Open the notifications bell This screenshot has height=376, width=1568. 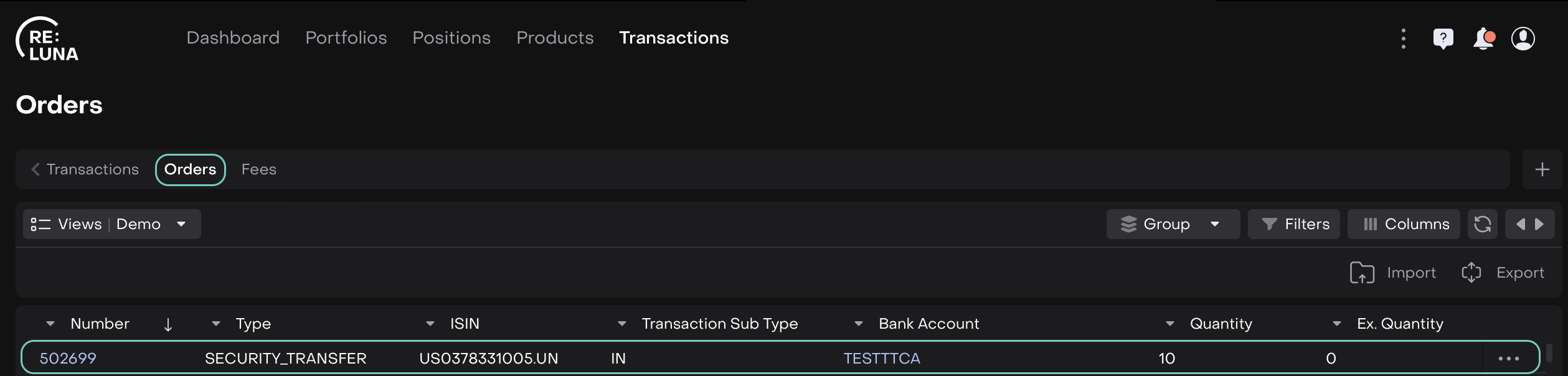coord(1483,39)
